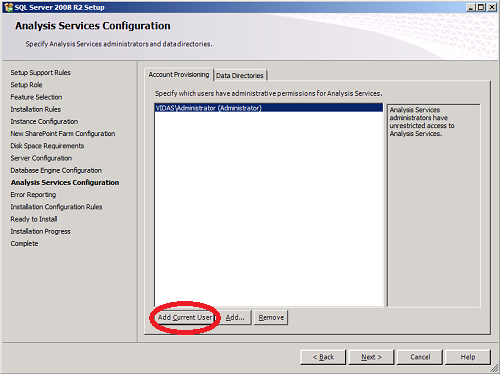Viewport: 500px width, 374px height.
Task: Close the SQL Server 2008 R2 Setup window
Action: tap(492, 7)
